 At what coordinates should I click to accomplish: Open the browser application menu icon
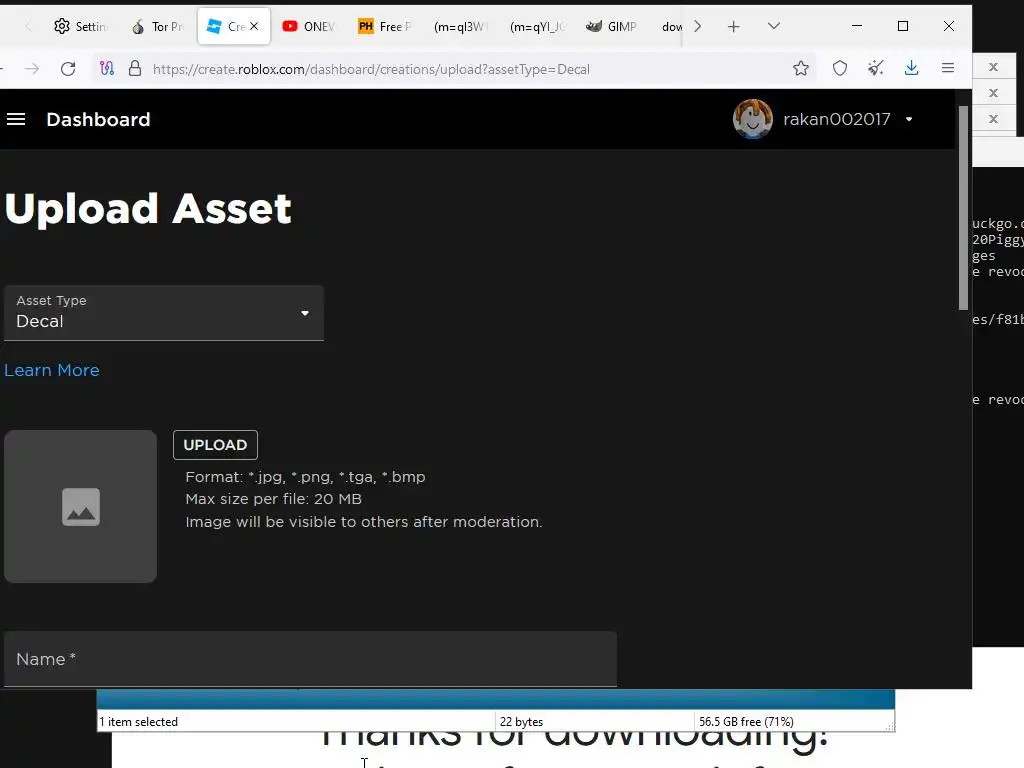click(948, 68)
